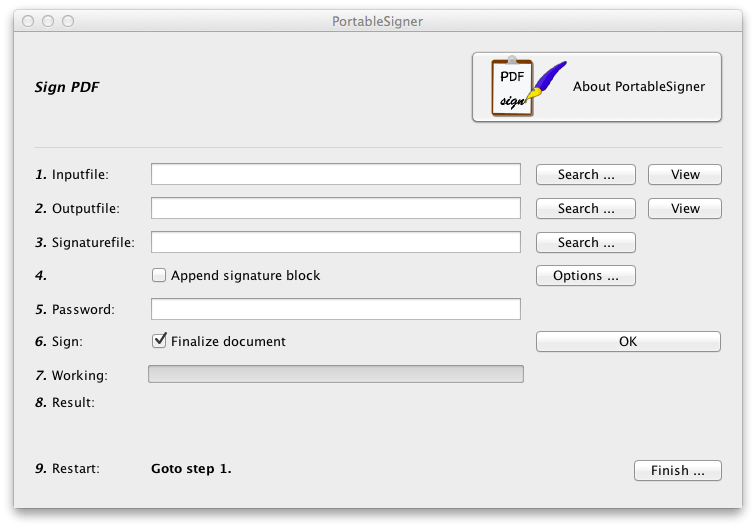Viewport: 756px width, 528px height.
Task: Click the '7. Working:' label
Action: [71, 376]
